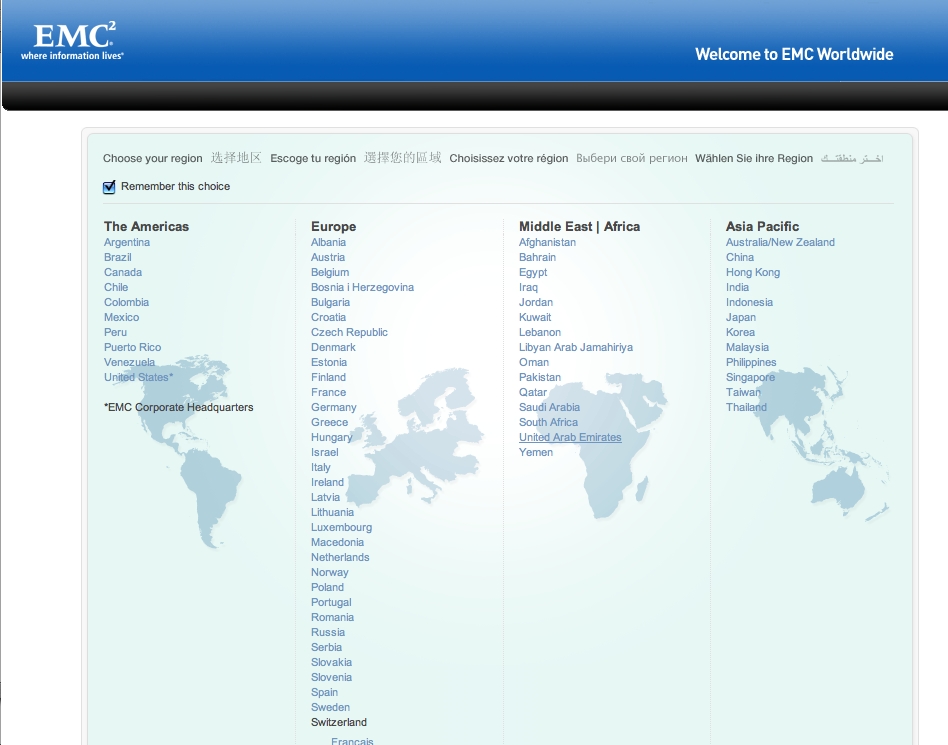Open the Argentina link

127,242
